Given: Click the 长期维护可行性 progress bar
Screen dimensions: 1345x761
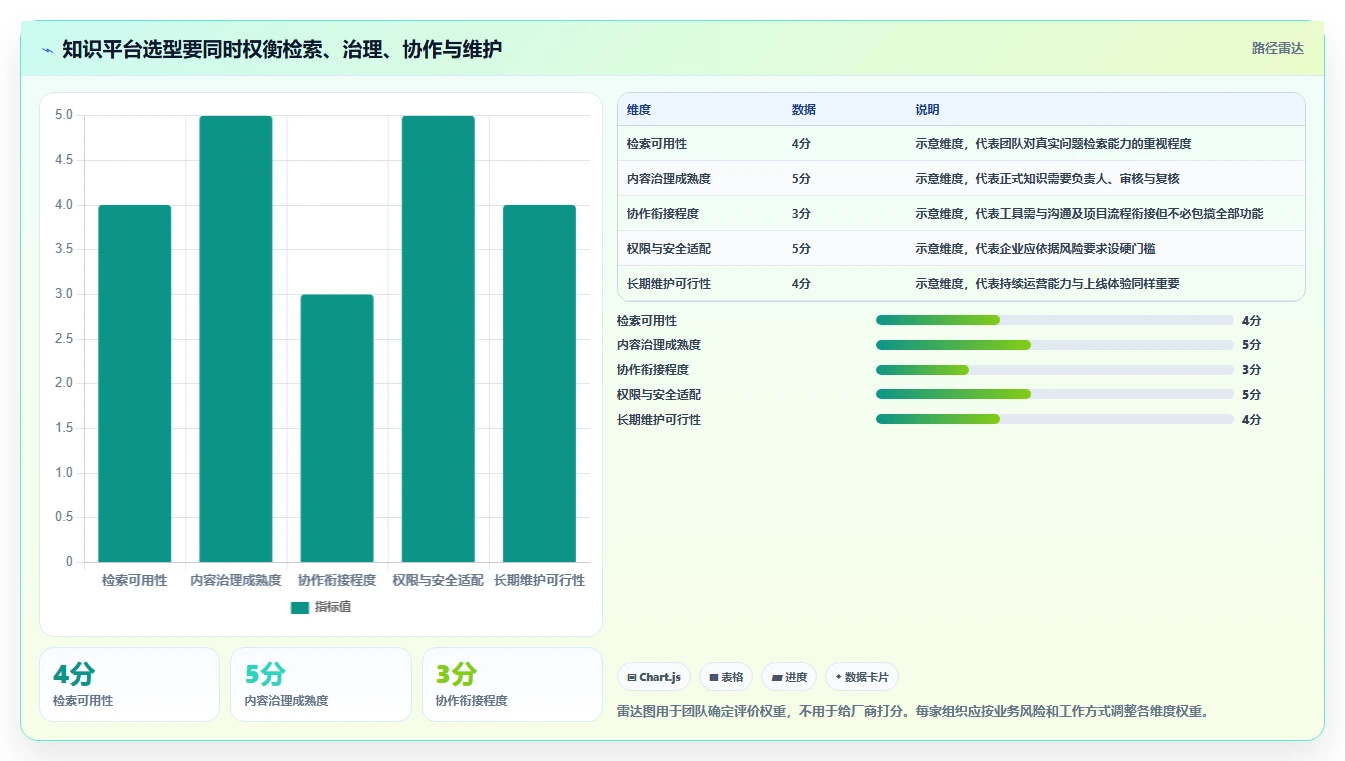Looking at the screenshot, I should 1054,419.
